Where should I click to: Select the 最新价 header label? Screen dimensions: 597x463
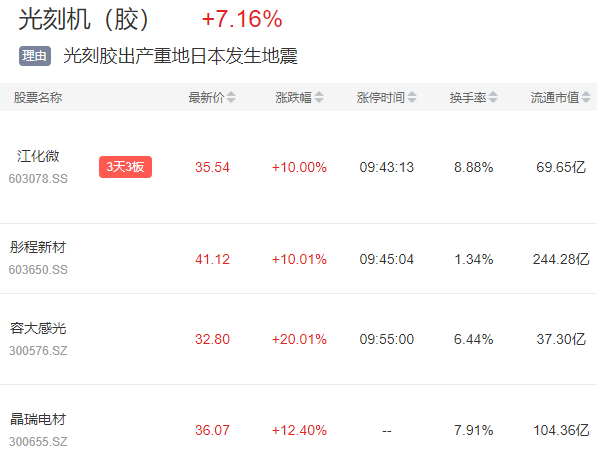point(206,97)
